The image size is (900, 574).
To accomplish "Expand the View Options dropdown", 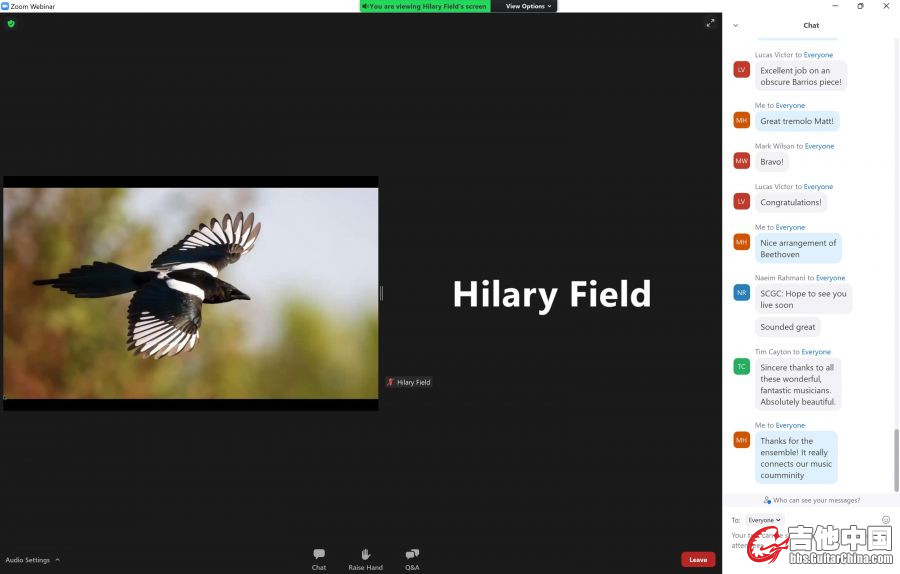I will (x=527, y=6).
